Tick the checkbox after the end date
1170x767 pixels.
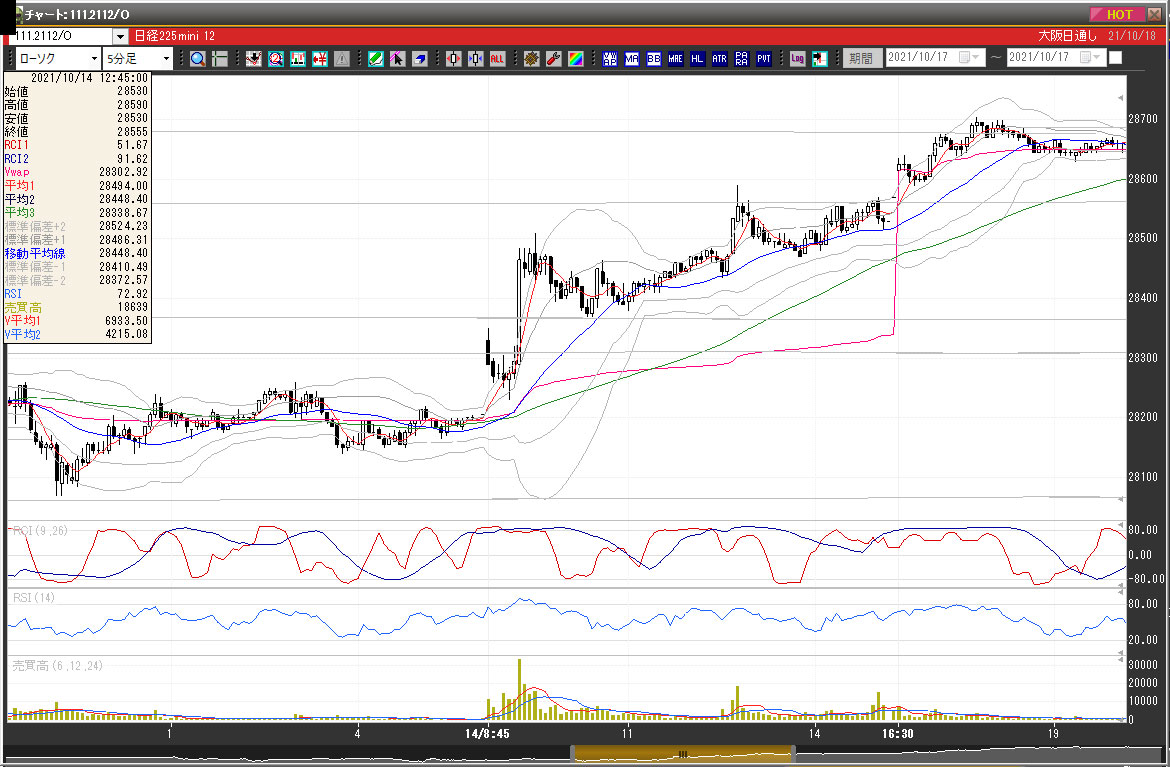[1116, 57]
